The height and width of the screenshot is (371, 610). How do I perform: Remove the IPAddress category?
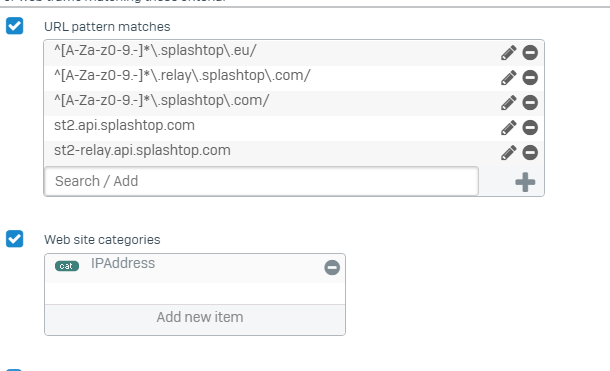pyautogui.click(x=332, y=267)
